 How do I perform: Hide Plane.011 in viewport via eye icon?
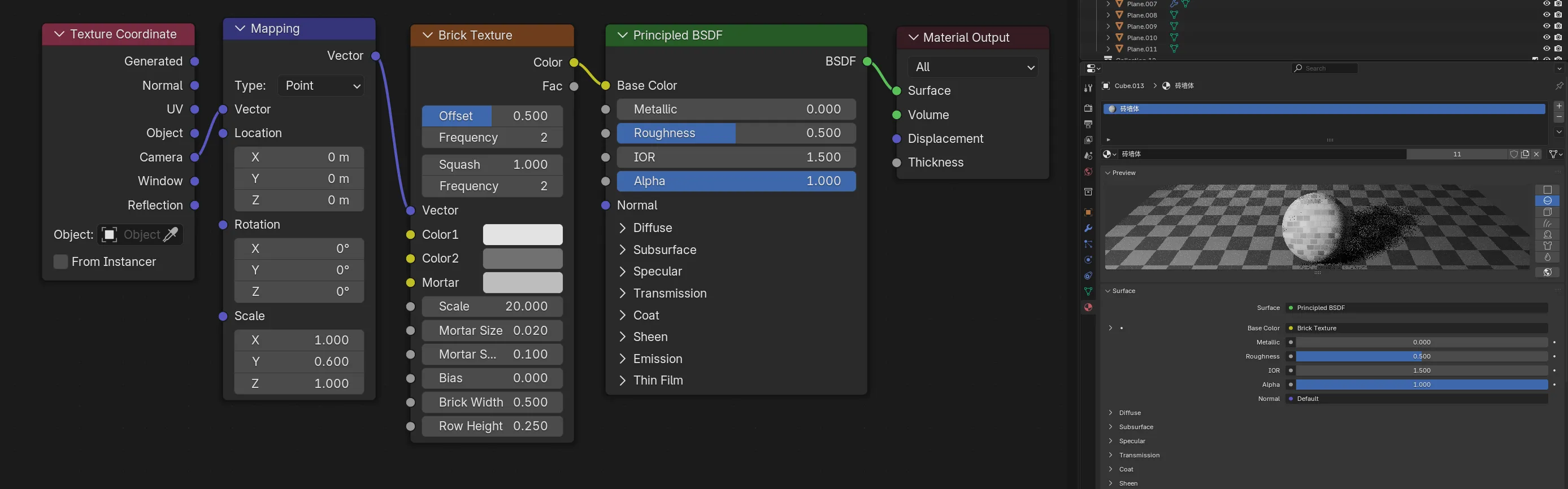click(x=1547, y=49)
